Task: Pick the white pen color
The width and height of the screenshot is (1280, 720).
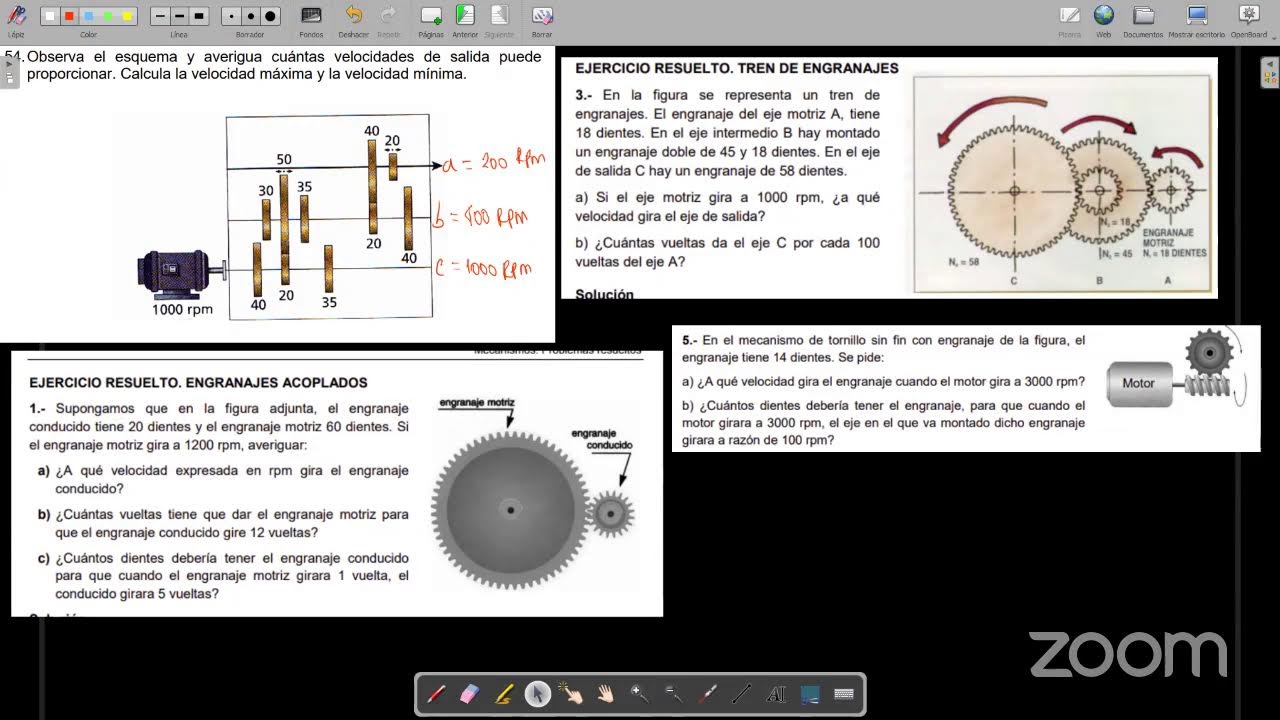Action: point(50,16)
